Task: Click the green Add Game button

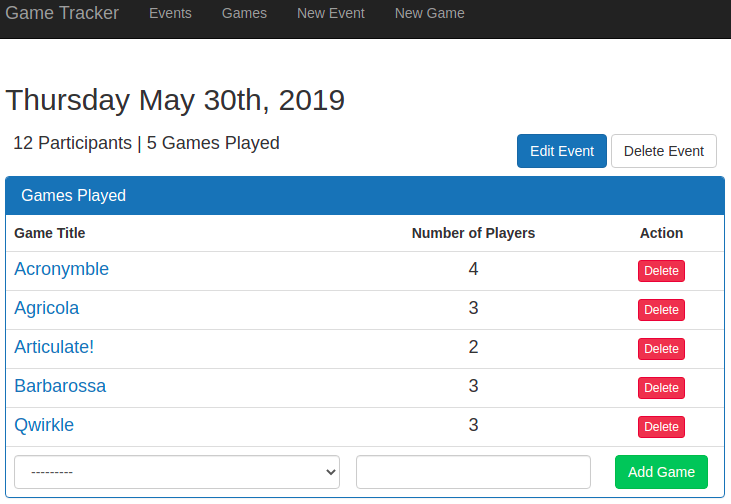Action: pyautogui.click(x=661, y=472)
